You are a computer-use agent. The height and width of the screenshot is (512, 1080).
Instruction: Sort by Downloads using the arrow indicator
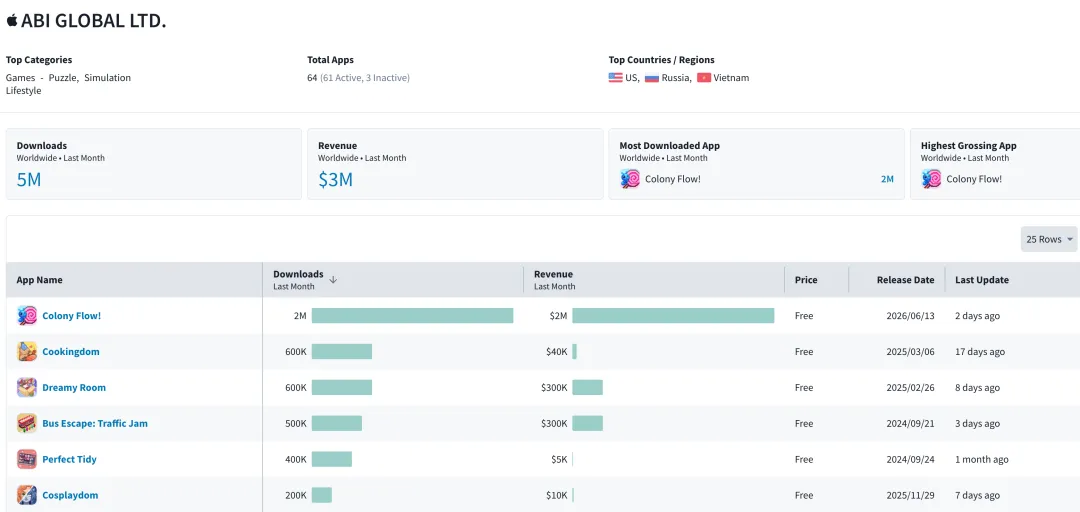333,280
